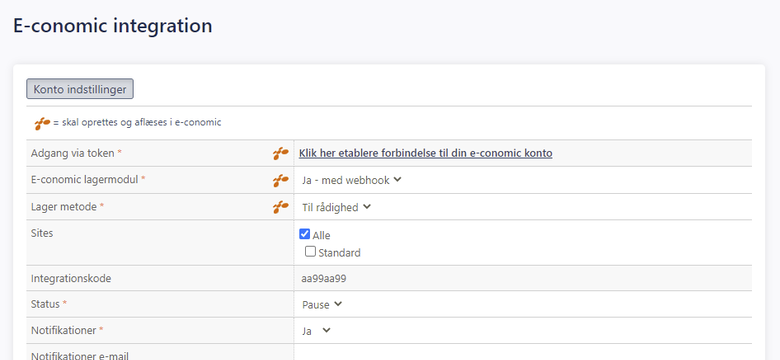Select the Integrationskode value aa99aa99

click(324, 279)
